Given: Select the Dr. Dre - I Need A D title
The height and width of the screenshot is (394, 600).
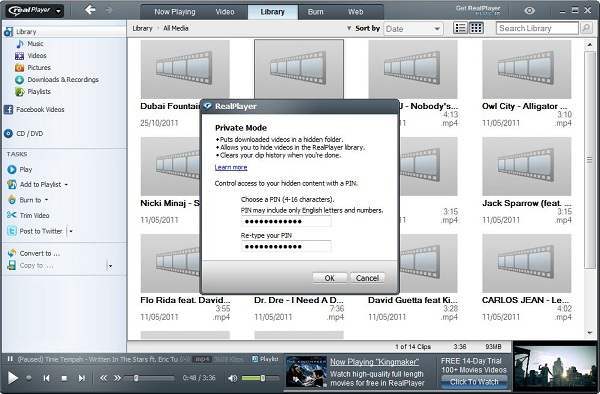Looking at the screenshot, I should tap(299, 300).
